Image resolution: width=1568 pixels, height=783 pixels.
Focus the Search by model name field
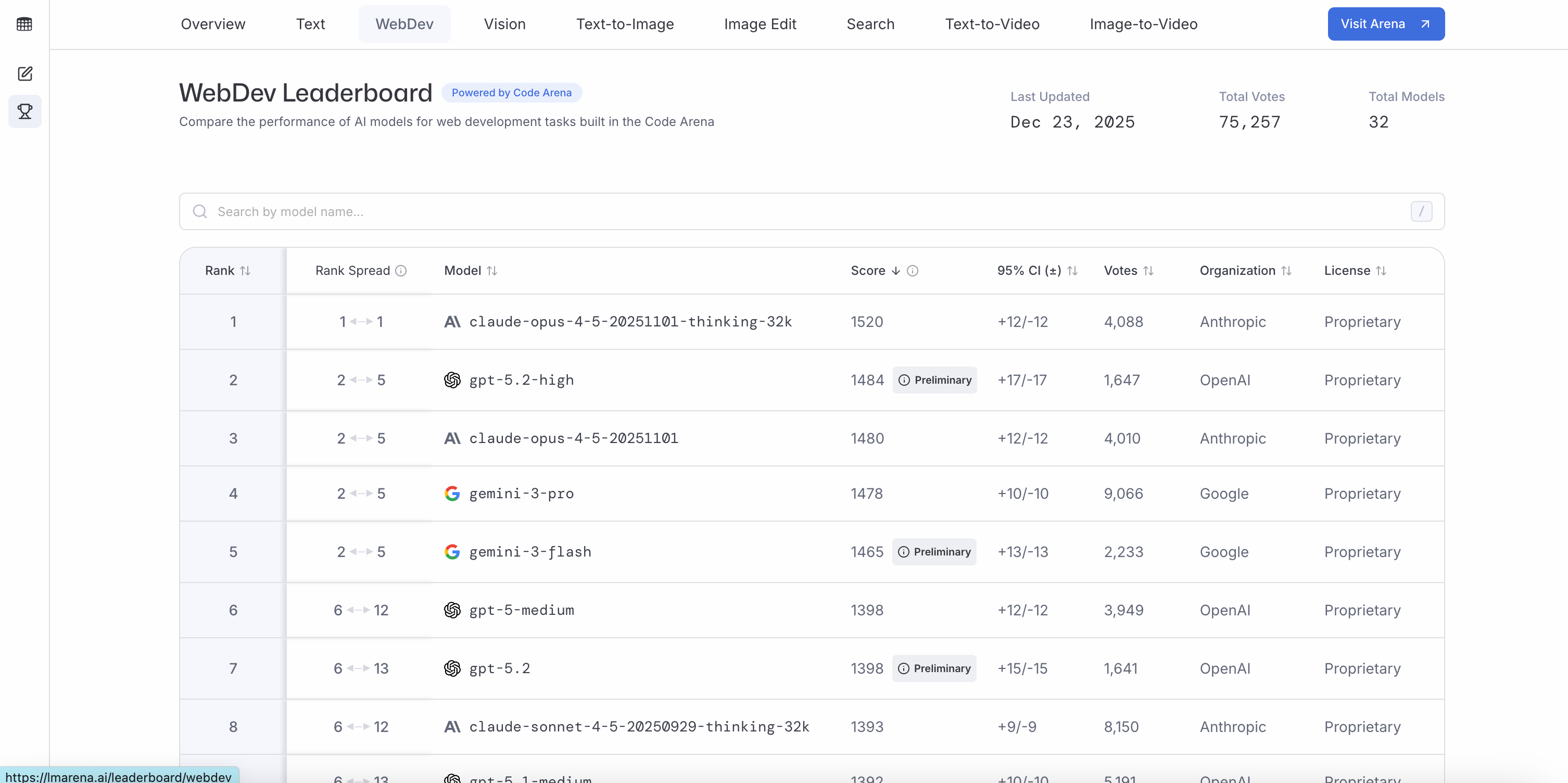pyautogui.click(x=791, y=212)
